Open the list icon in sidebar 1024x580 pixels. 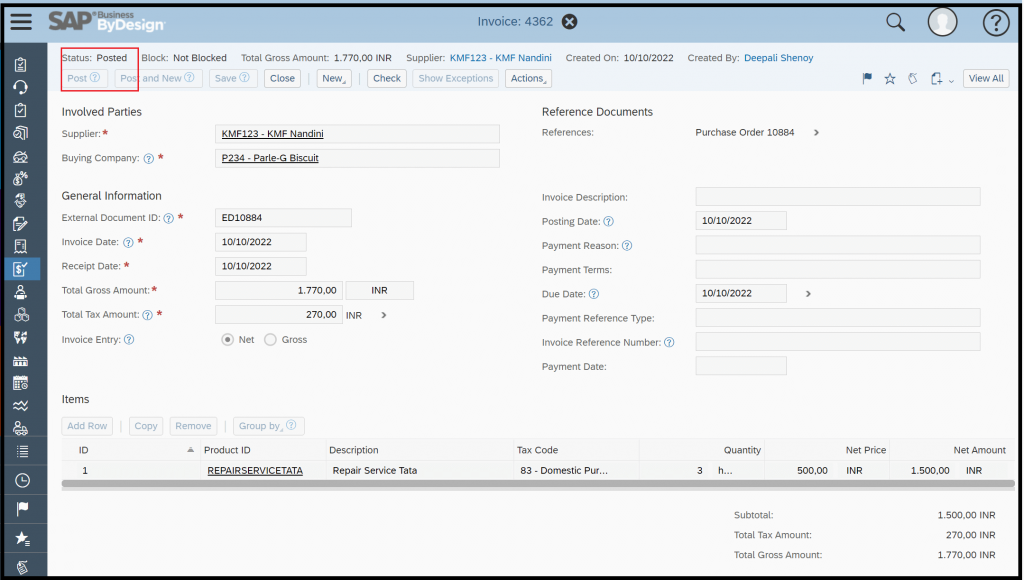pyautogui.click(x=22, y=451)
